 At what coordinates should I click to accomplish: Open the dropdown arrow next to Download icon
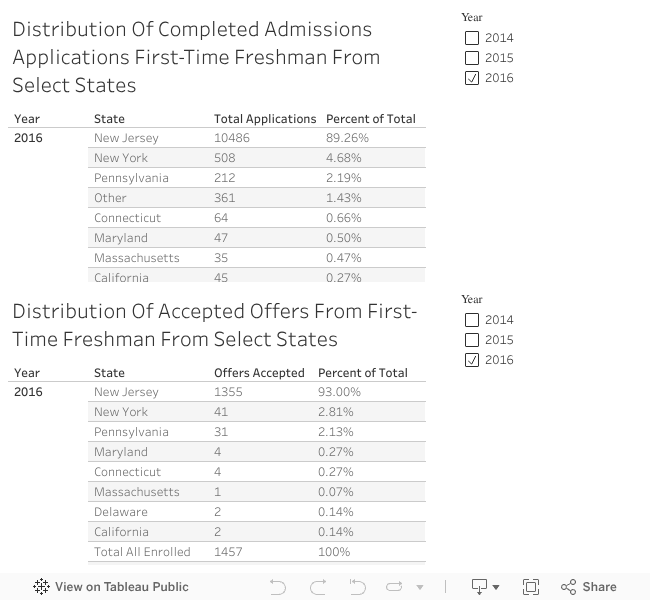coord(496,588)
